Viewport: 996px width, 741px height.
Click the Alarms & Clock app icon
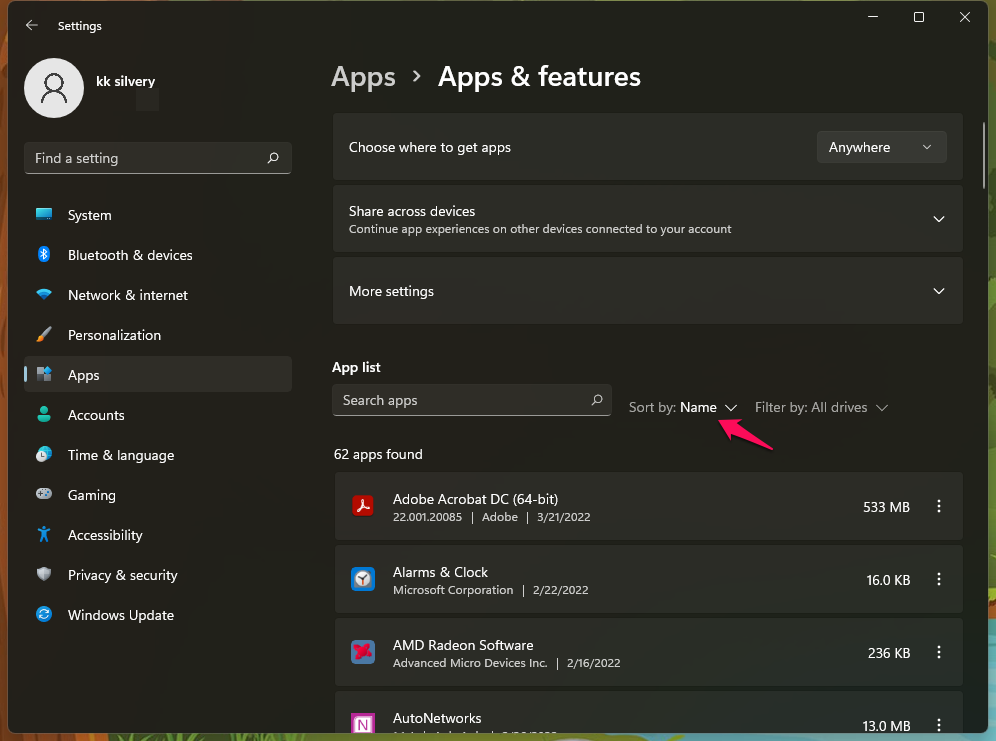click(363, 579)
